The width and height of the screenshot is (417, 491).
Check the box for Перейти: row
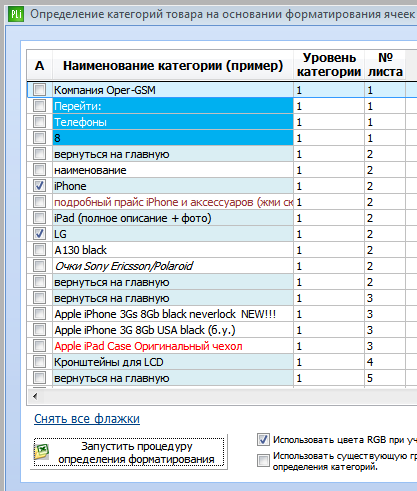[x=40, y=106]
